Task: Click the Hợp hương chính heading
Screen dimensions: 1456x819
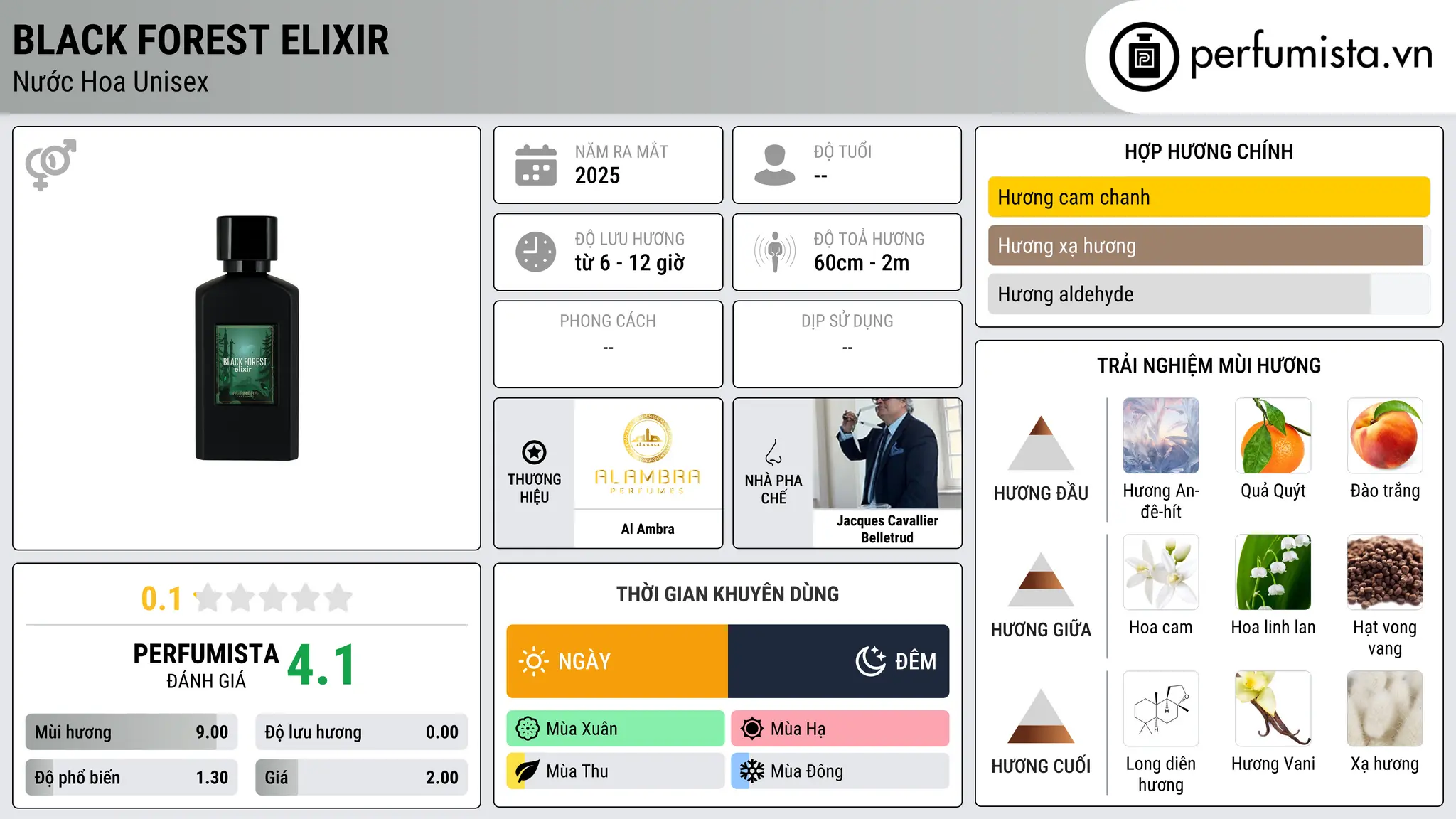Action: pos(1209,151)
